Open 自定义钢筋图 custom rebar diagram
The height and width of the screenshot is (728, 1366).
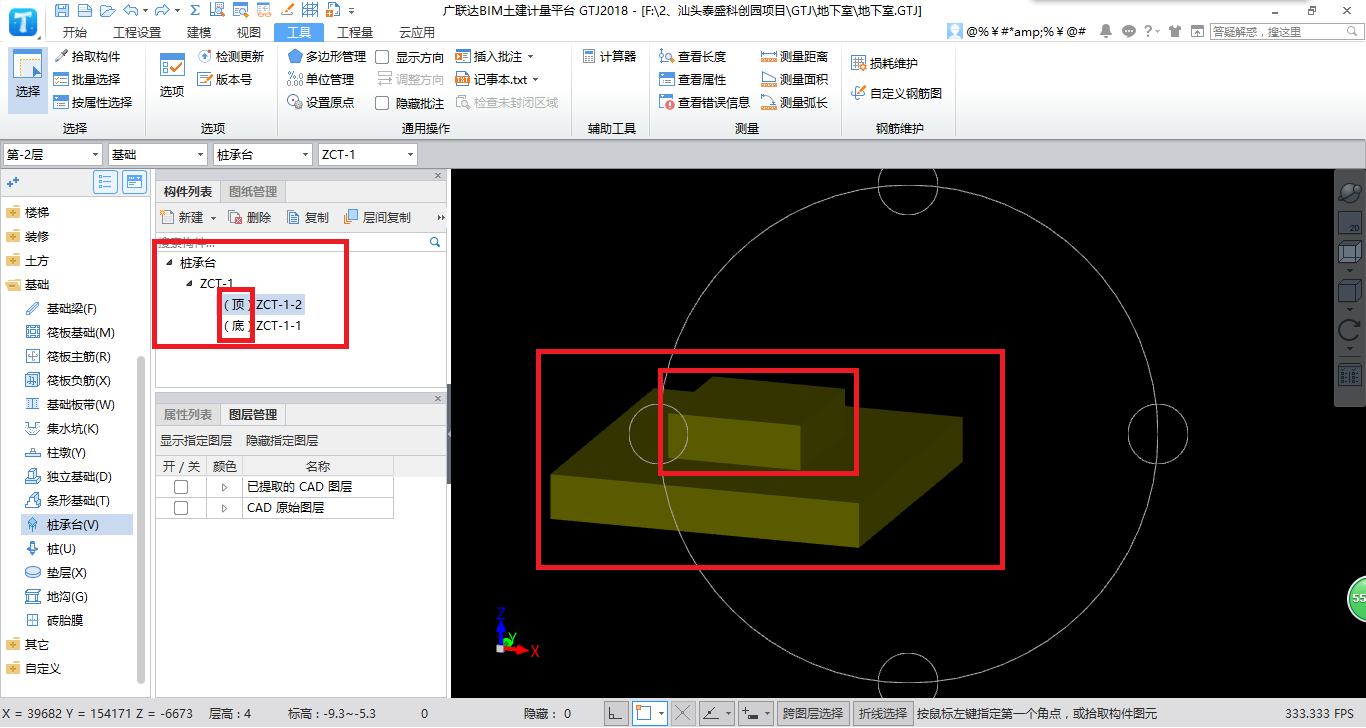897,93
